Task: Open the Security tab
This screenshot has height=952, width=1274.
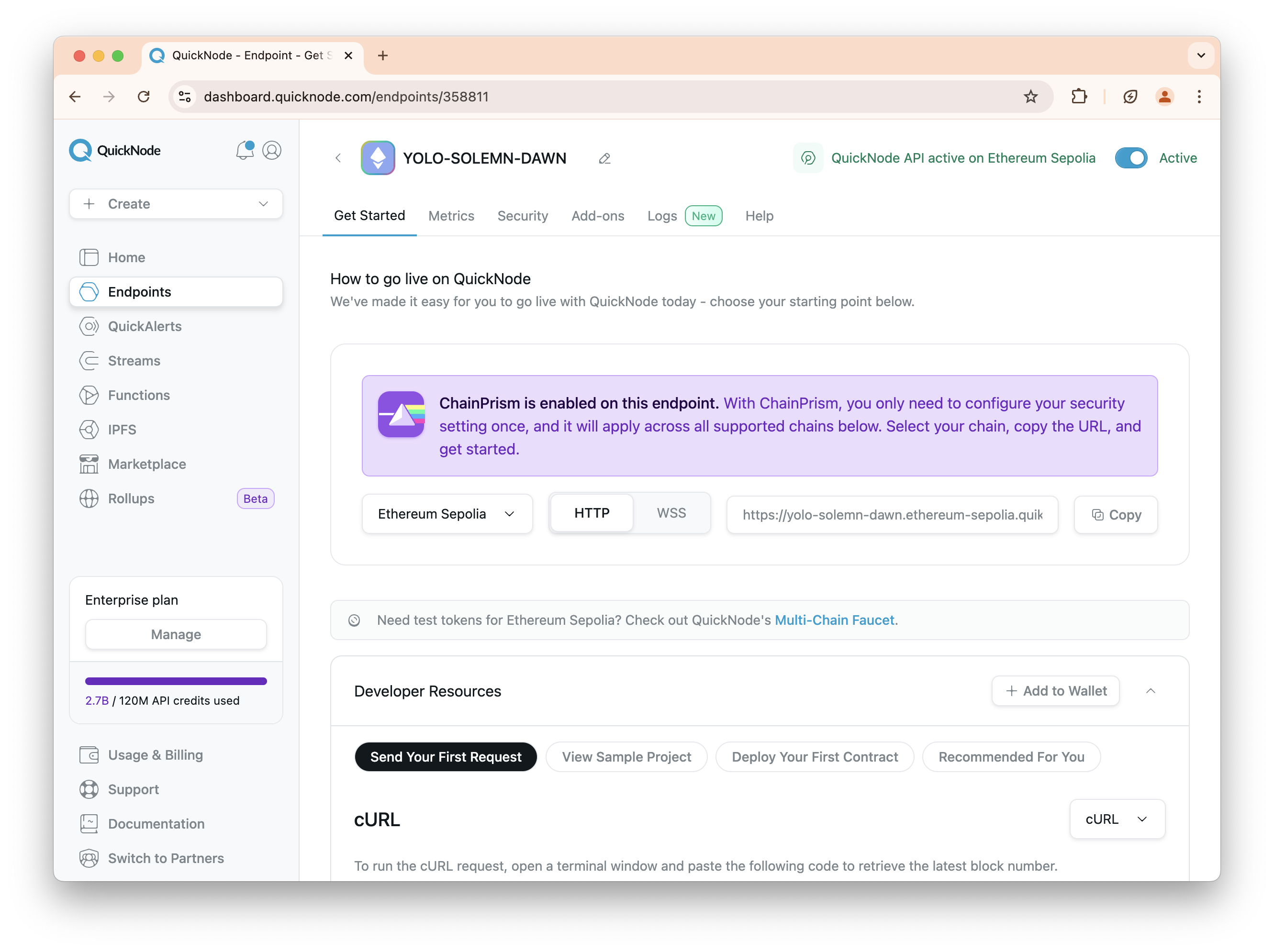Action: [x=523, y=216]
